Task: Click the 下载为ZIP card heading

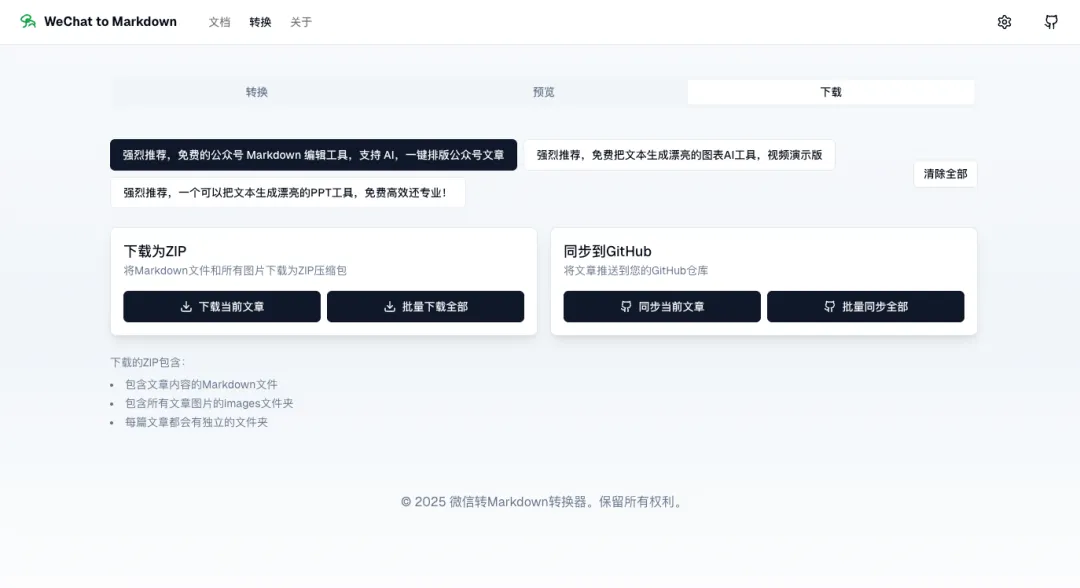Action: click(x=155, y=251)
